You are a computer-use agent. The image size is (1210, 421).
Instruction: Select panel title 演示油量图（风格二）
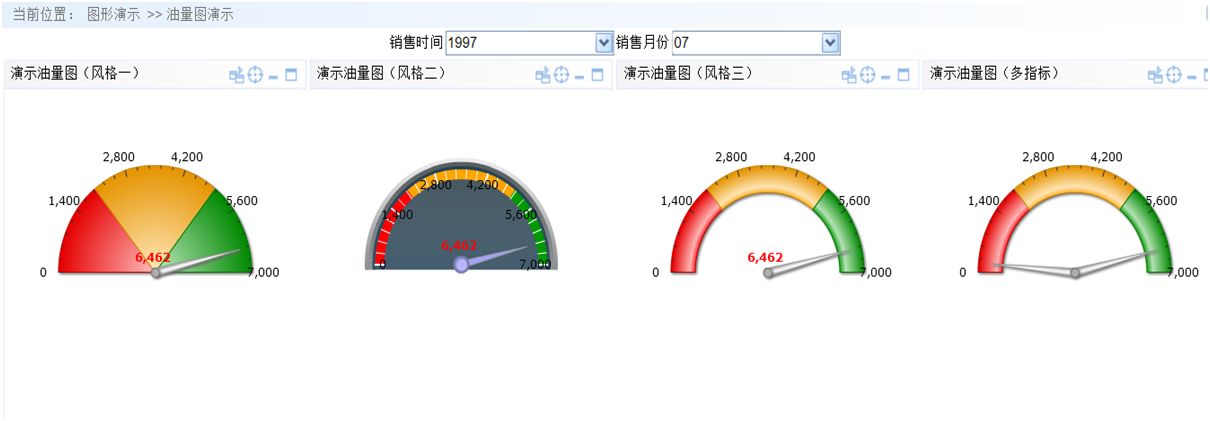381,73
